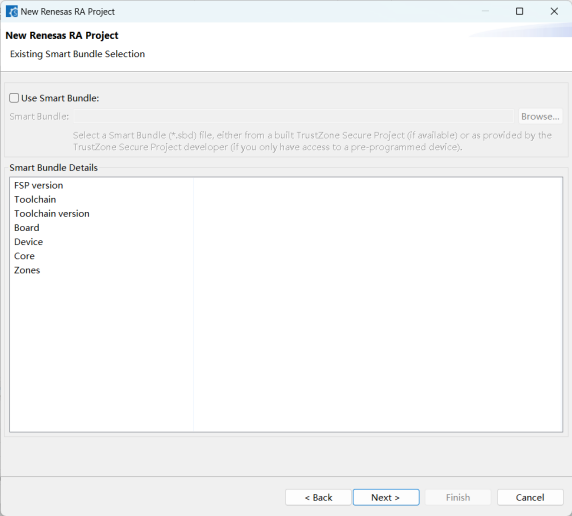The width and height of the screenshot is (572, 516).
Task: Close the New Renesas RA Project dialog
Action: (x=554, y=11)
